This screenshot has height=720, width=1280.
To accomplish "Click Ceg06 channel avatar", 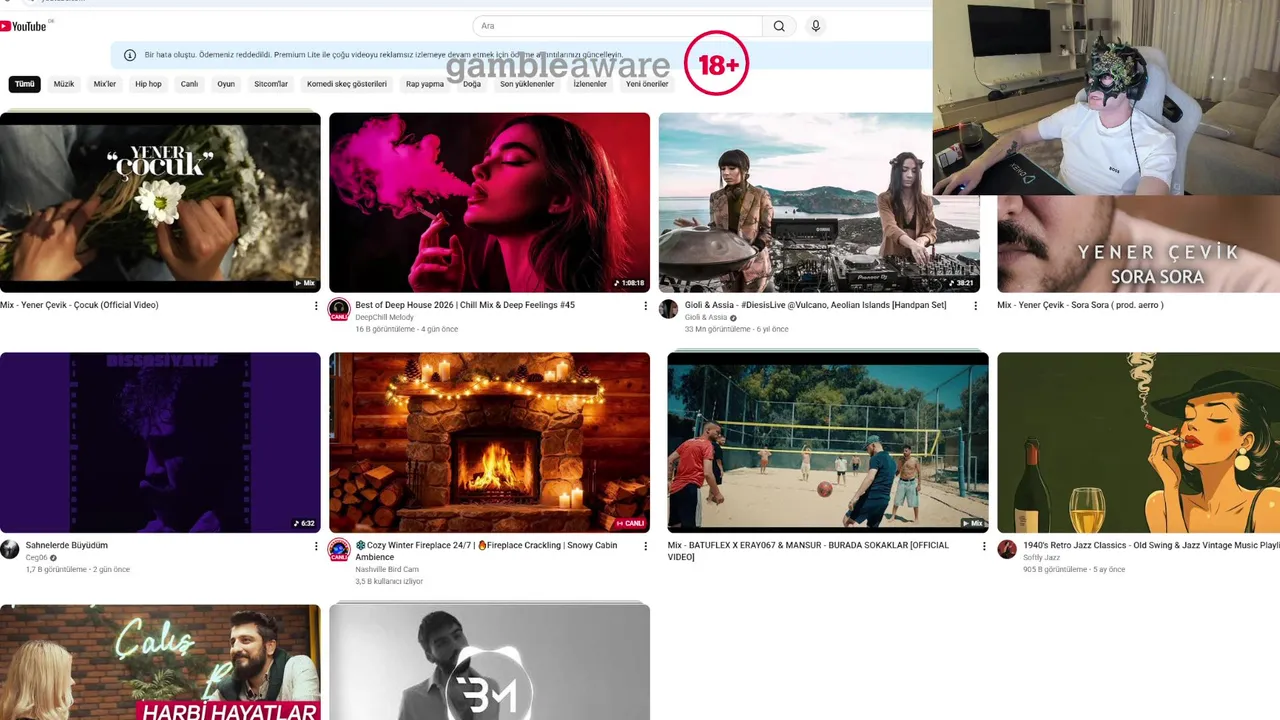I will [x=10, y=549].
